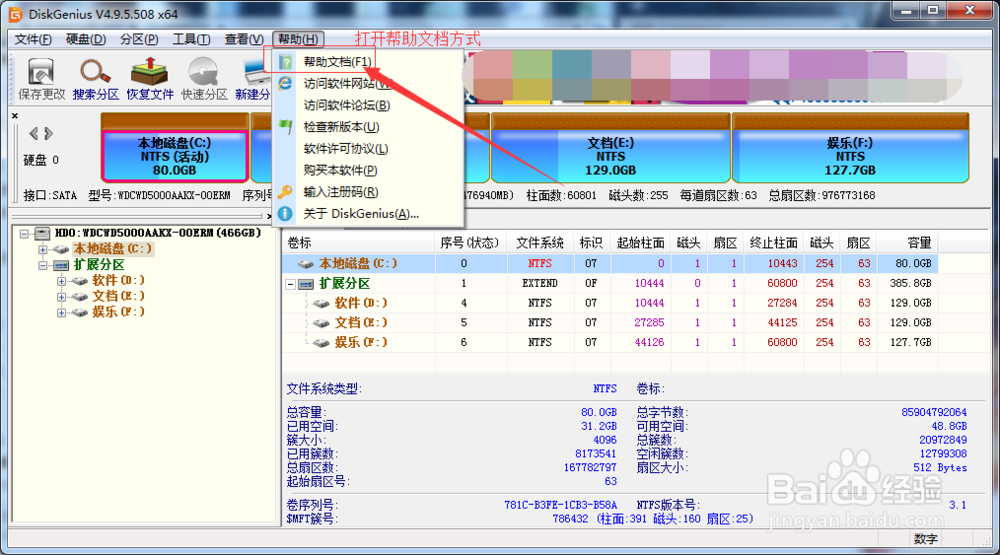Viewport: 1000px width, 555px height.
Task: Click the green flag icon for 检查新版本
Action: click(x=286, y=127)
